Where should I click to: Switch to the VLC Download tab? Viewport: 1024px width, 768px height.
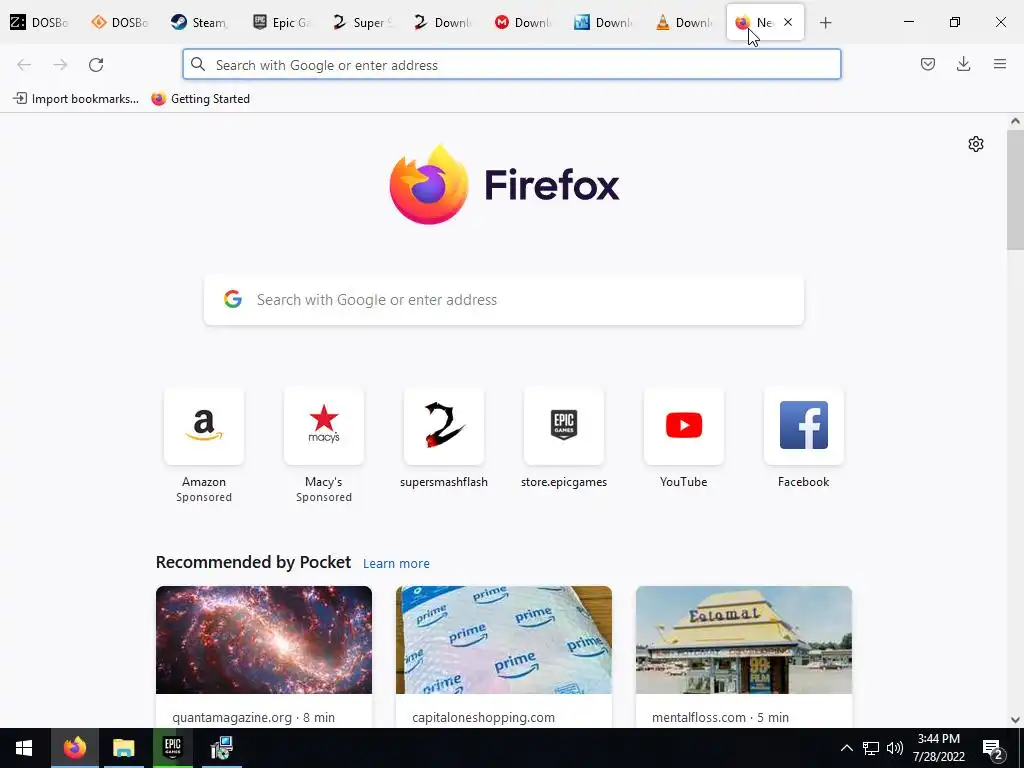pos(685,23)
